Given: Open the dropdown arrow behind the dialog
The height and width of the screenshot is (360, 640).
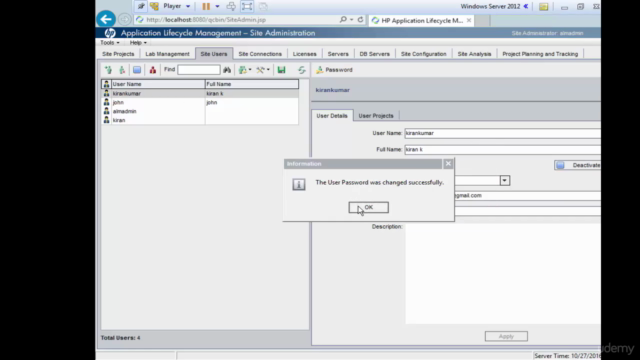Looking at the screenshot, I should [505, 180].
